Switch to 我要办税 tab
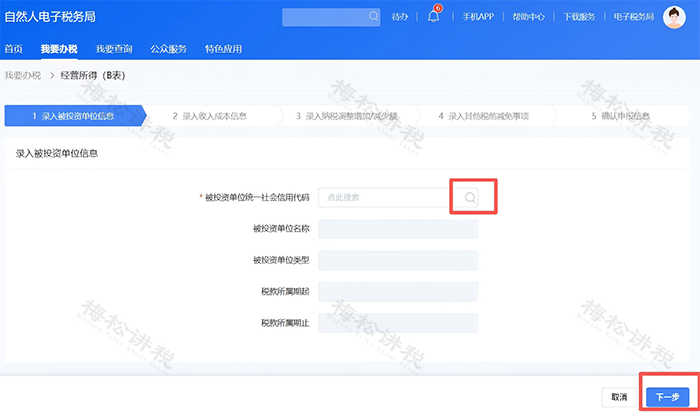 57,48
